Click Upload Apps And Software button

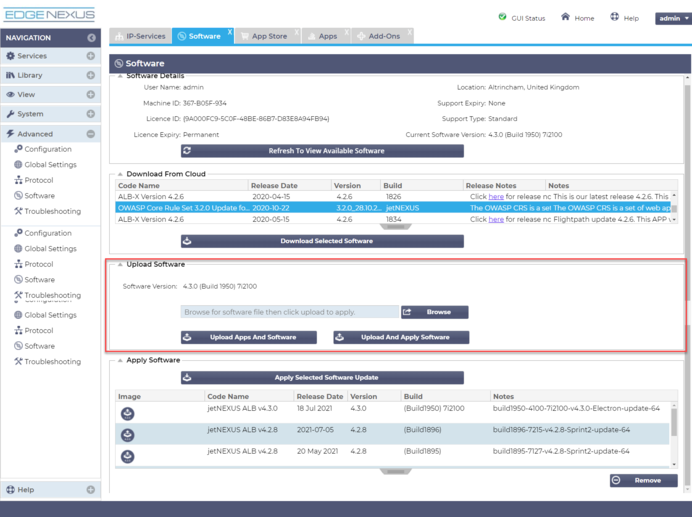(x=249, y=337)
